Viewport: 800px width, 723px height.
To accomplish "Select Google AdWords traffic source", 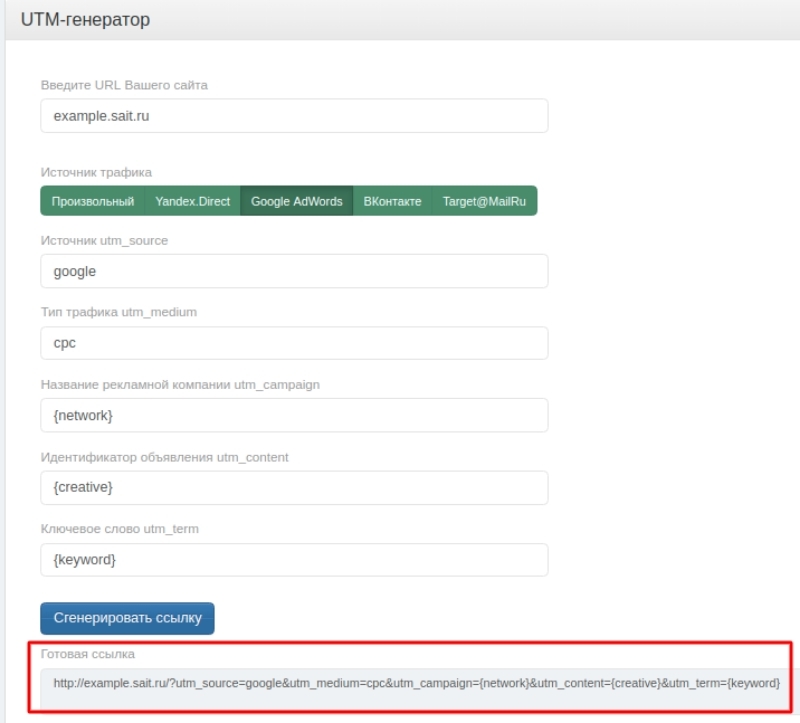I will click(296, 201).
